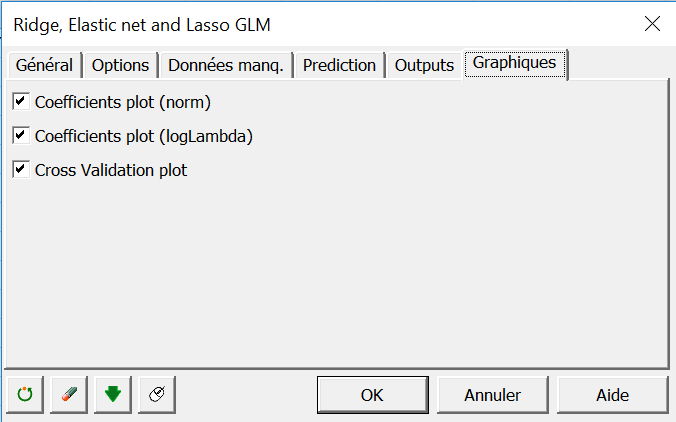Image resolution: width=676 pixels, height=422 pixels.
Task: Click the mouse selection mode icon
Action: tap(157, 395)
